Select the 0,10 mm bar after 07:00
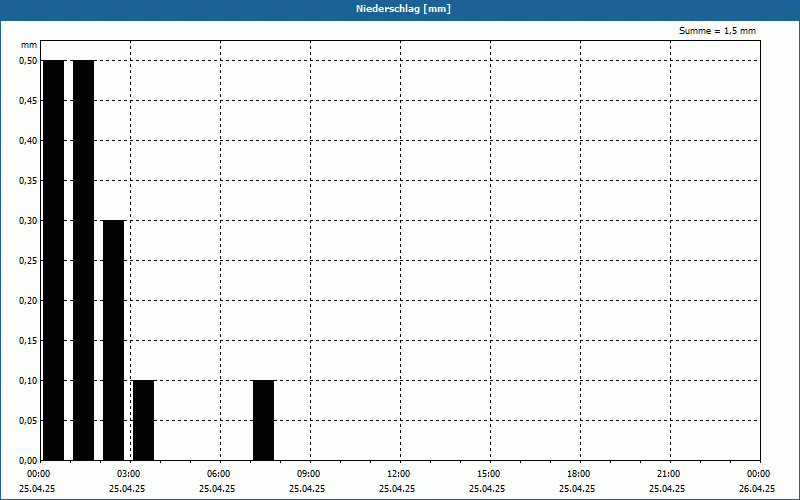Image resolution: width=800 pixels, height=500 pixels. (x=264, y=420)
